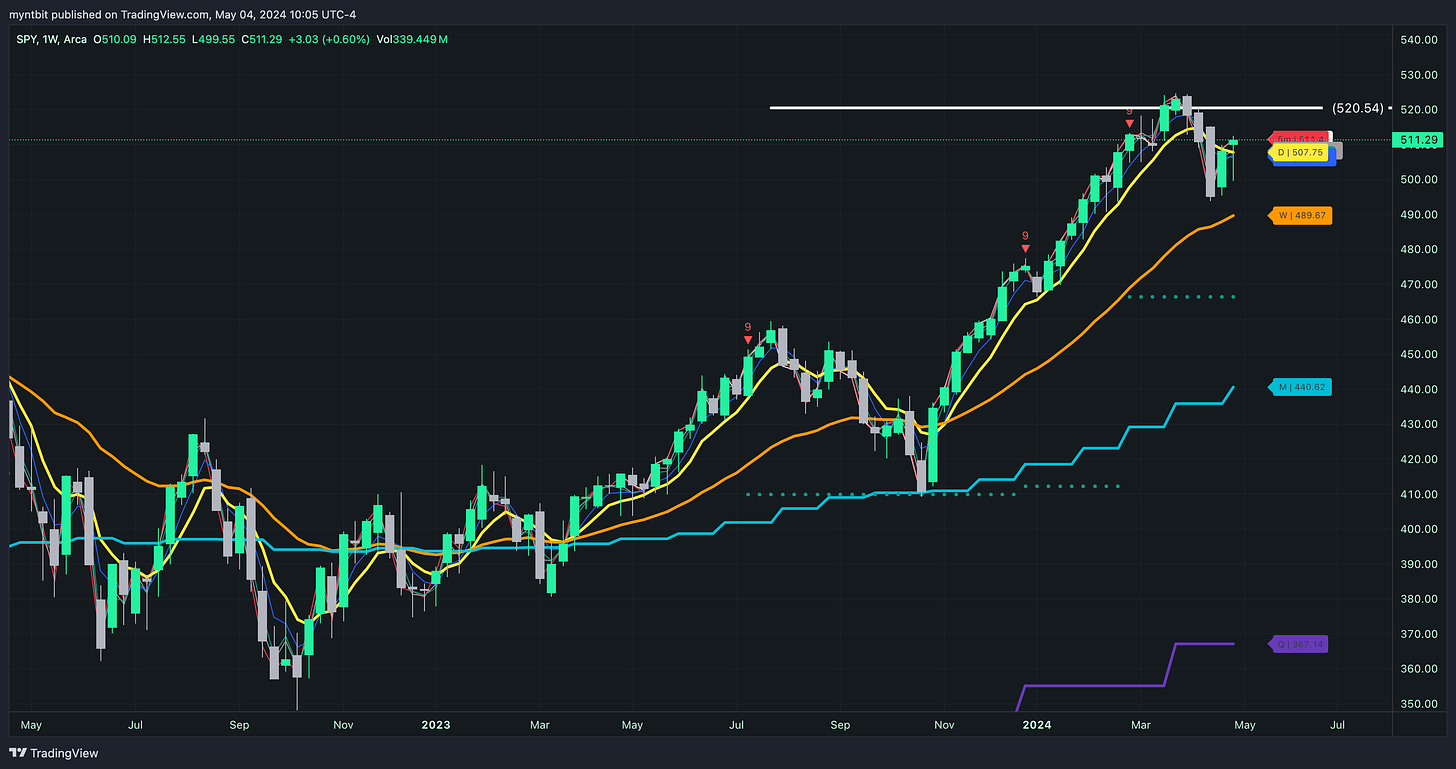Click the 390.00 price axis label
The image size is (1456, 769).
click(x=1418, y=565)
